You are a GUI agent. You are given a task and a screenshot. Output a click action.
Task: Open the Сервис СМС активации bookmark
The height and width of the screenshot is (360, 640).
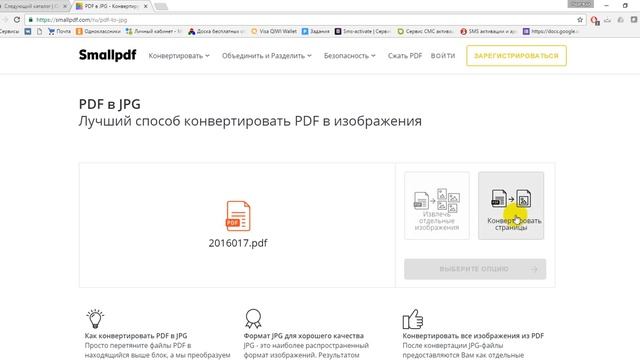[x=425, y=31]
